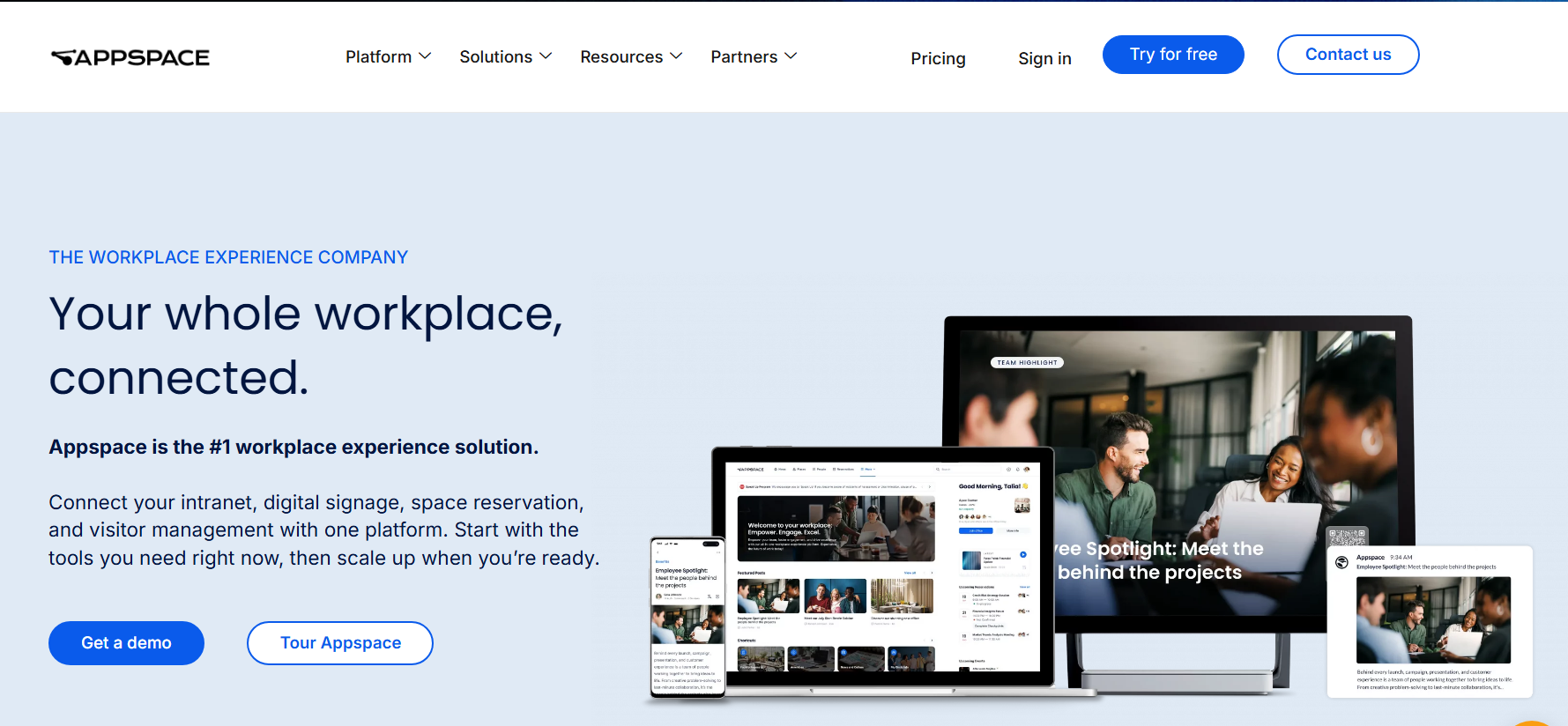Click the laptop welcome banner image

pos(836,529)
